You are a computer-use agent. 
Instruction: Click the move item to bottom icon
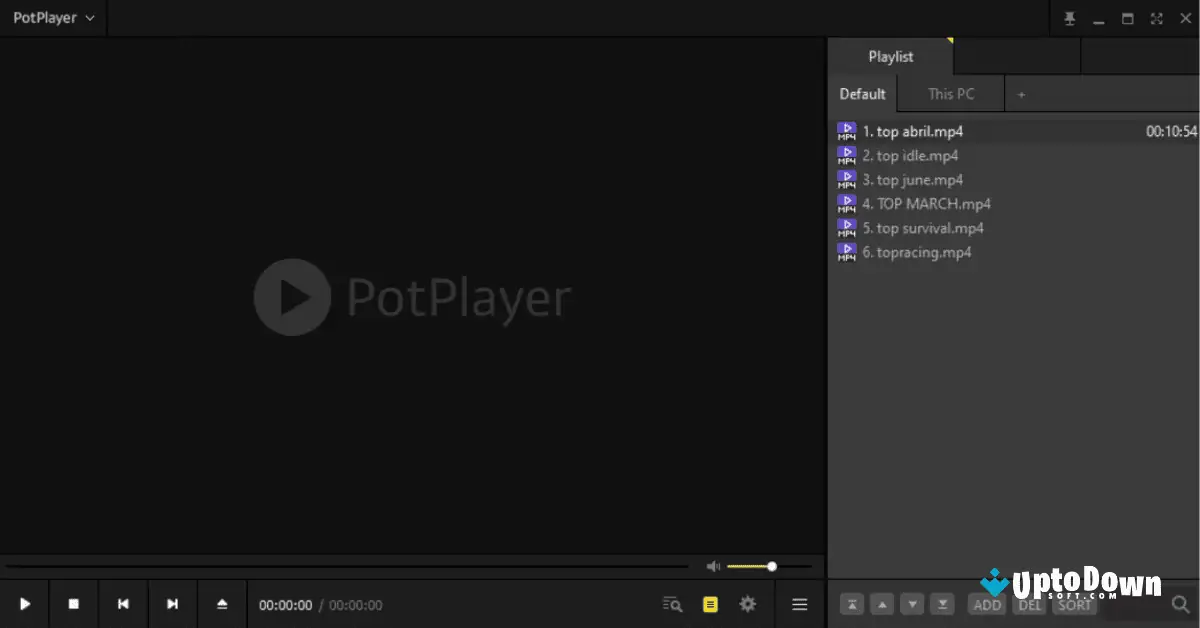(x=941, y=604)
